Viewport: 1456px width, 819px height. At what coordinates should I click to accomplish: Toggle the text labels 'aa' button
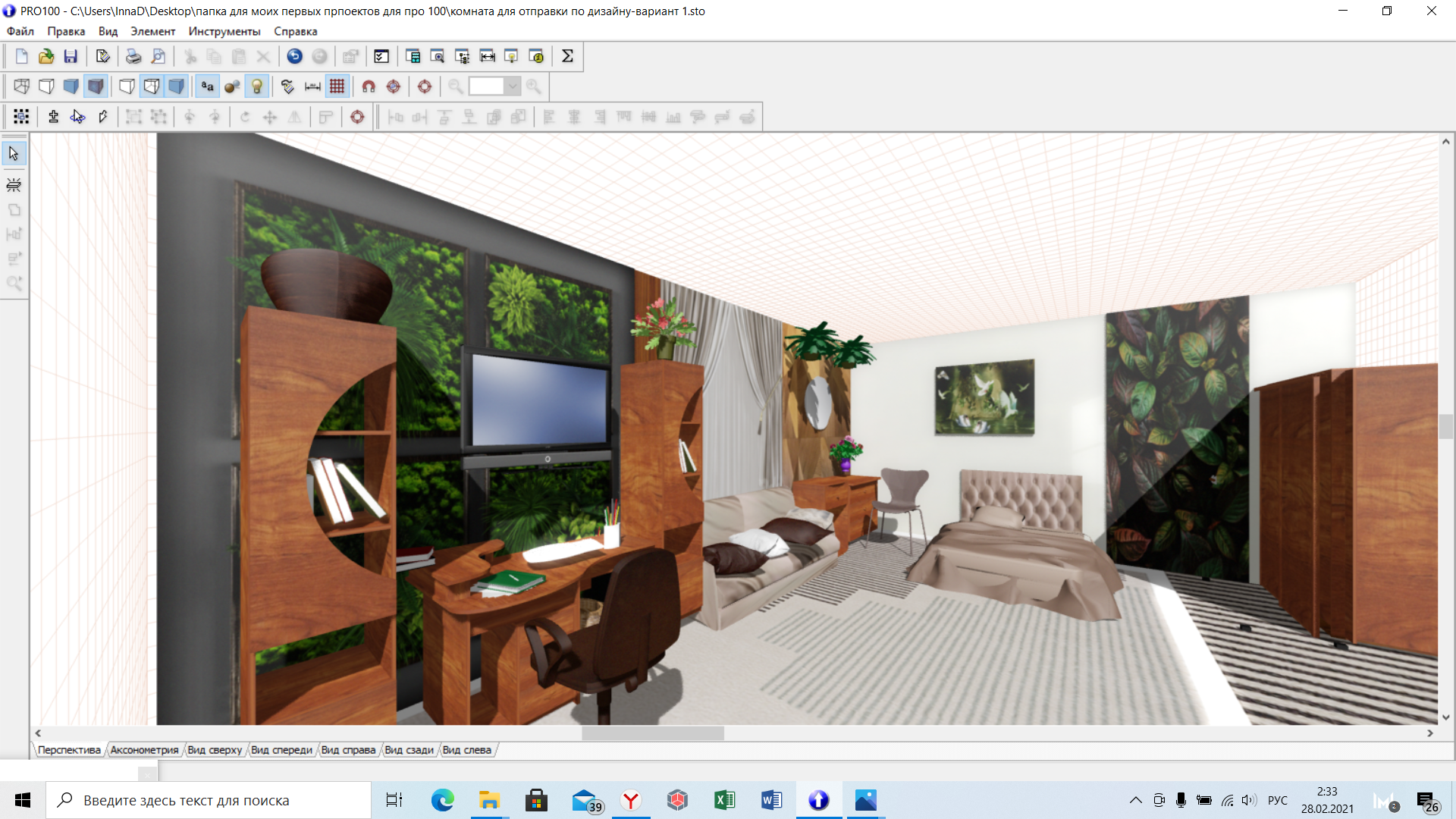point(207,86)
